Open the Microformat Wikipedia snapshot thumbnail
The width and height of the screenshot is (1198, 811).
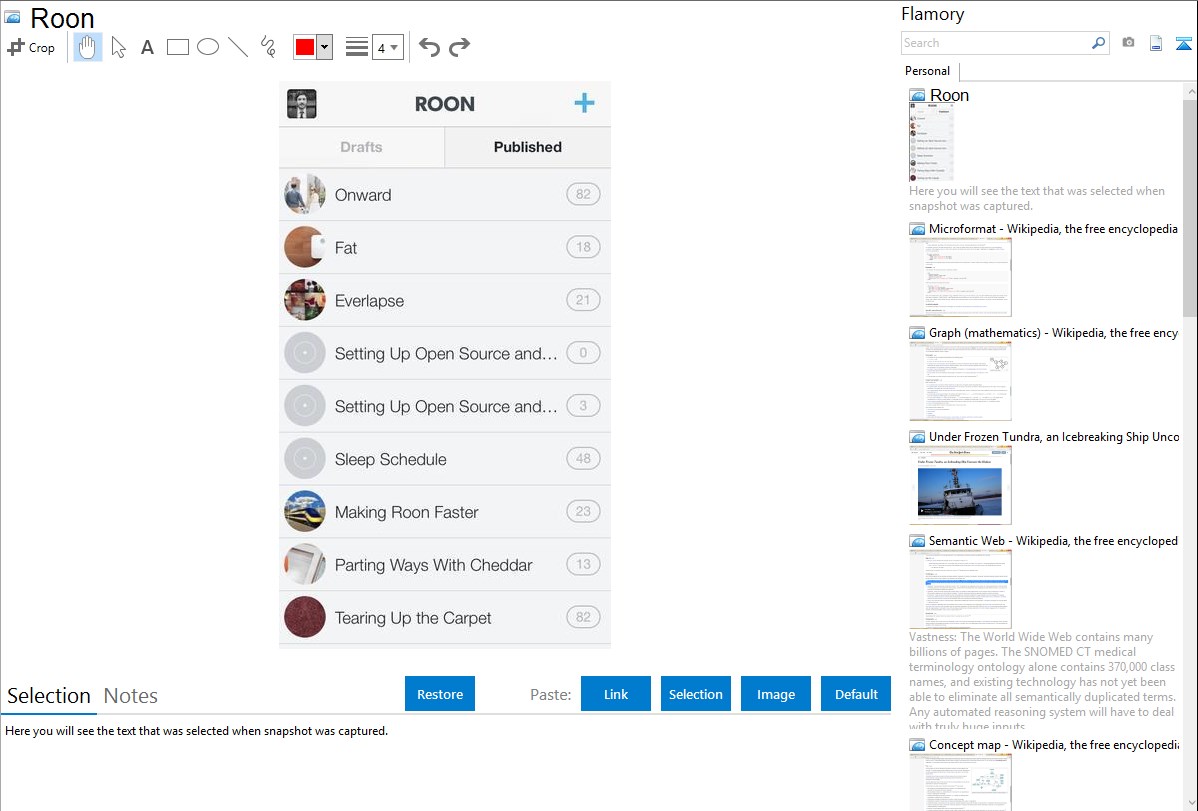point(960,277)
